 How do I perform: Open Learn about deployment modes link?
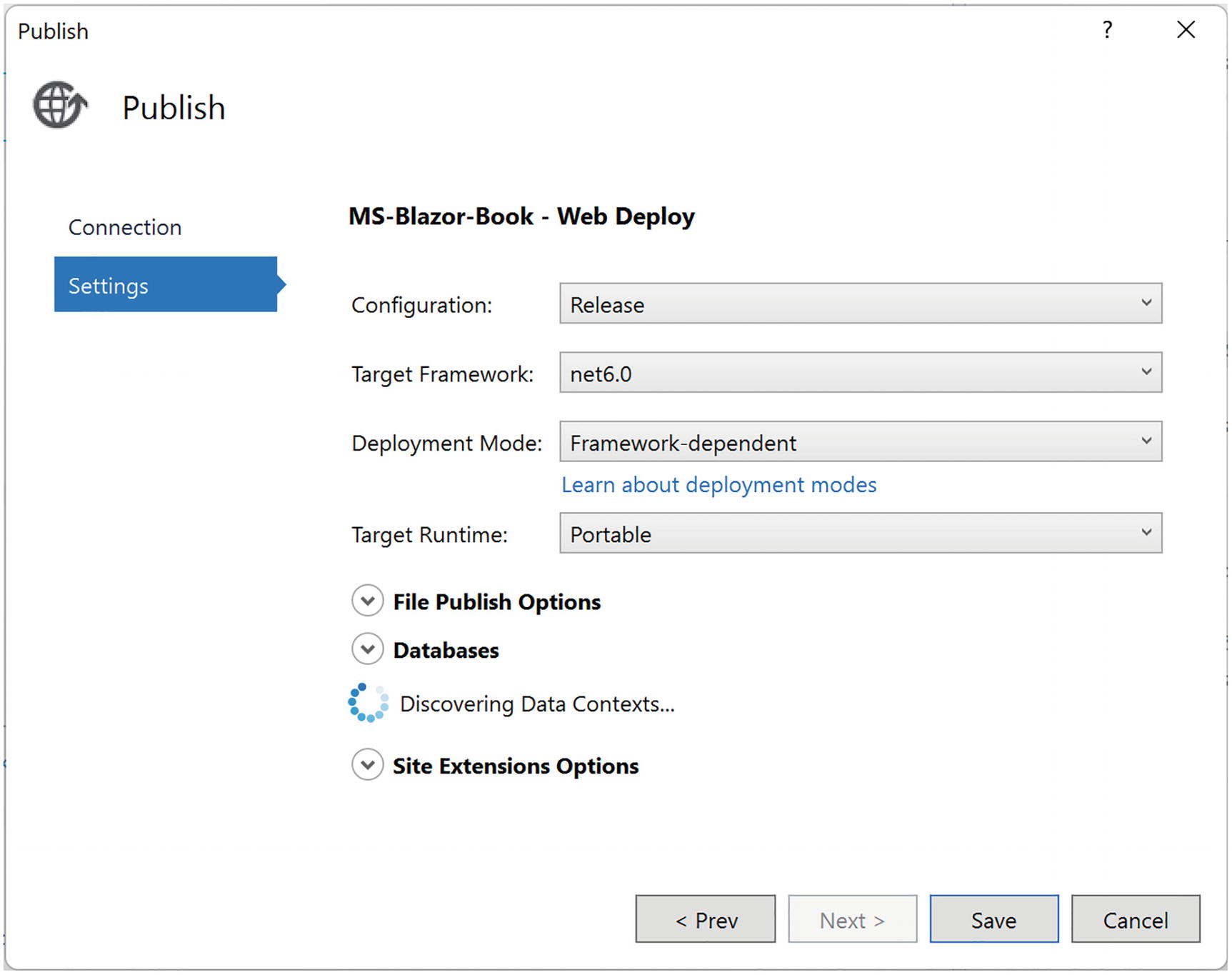point(718,485)
